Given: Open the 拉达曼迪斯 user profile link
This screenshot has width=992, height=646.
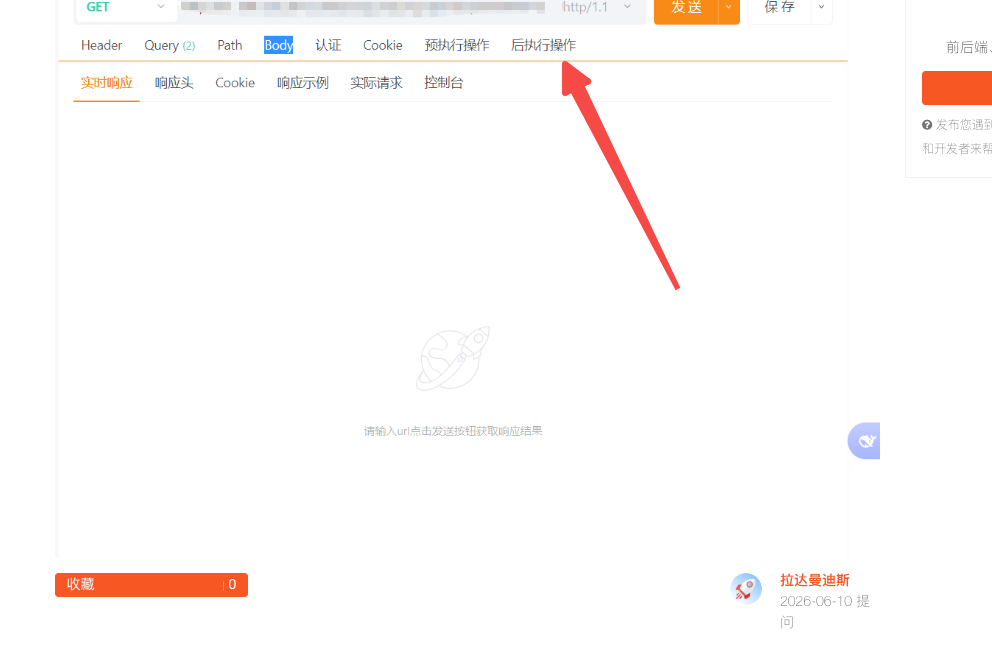Looking at the screenshot, I should (814, 580).
